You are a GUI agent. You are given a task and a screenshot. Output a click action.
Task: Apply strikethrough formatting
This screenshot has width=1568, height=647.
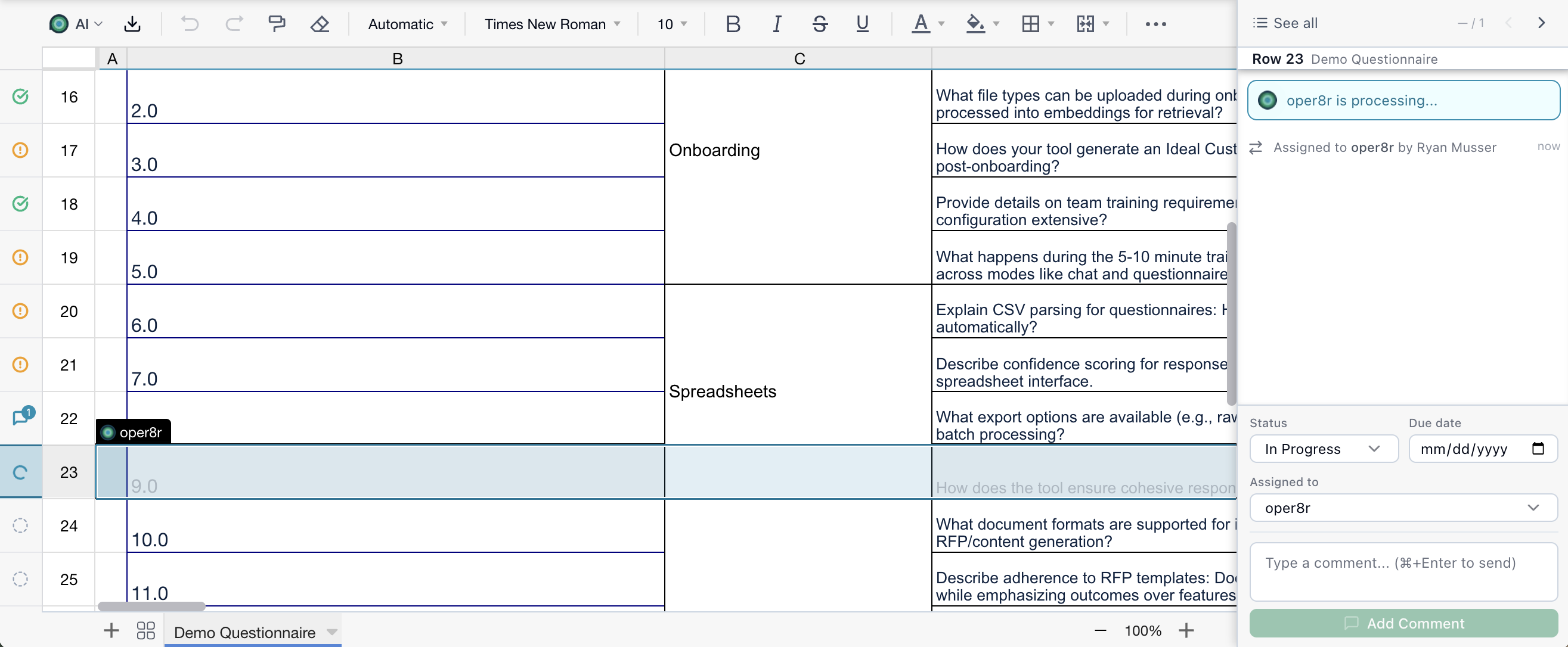click(x=819, y=24)
